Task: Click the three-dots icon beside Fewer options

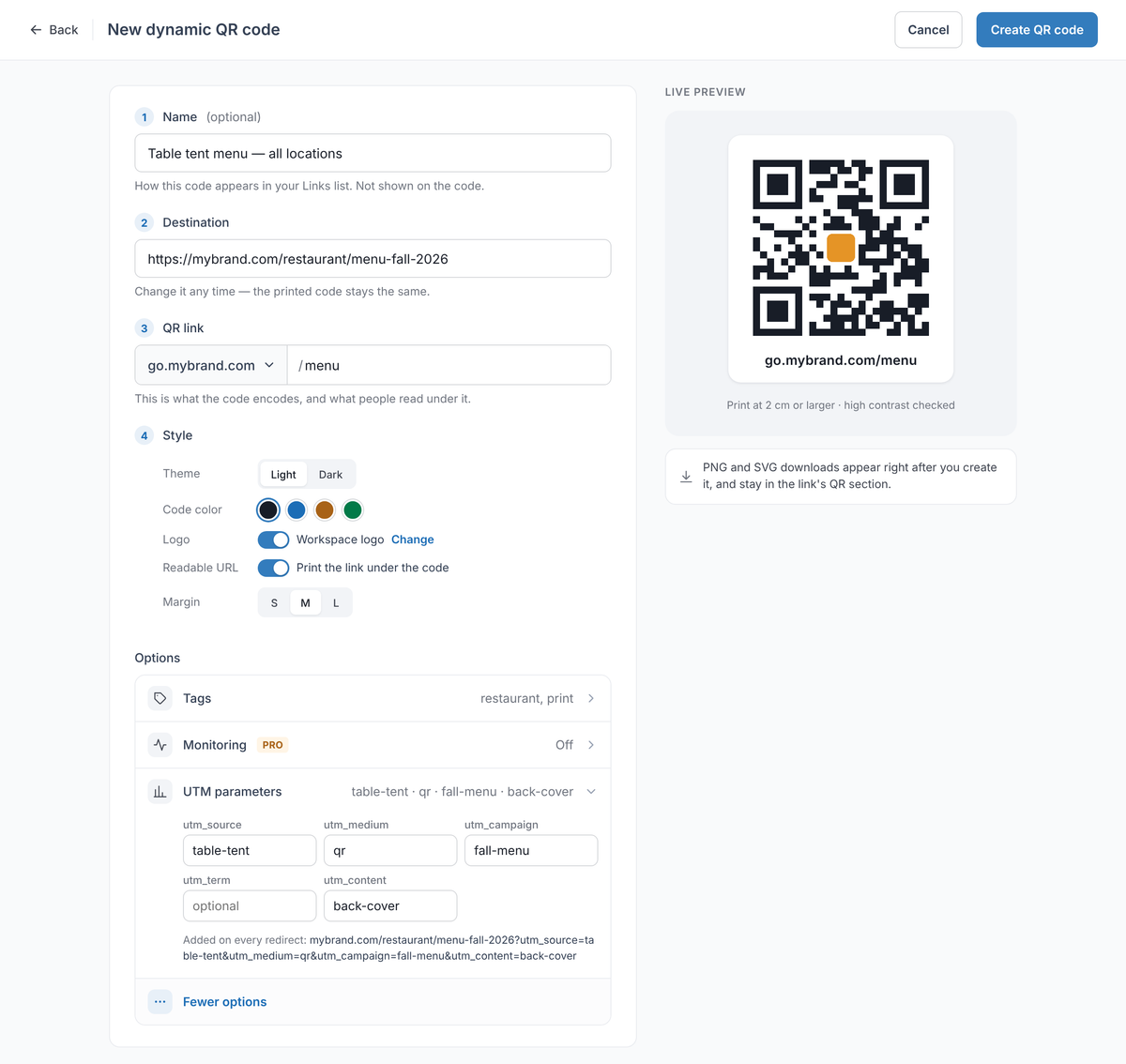Action: (160, 1002)
